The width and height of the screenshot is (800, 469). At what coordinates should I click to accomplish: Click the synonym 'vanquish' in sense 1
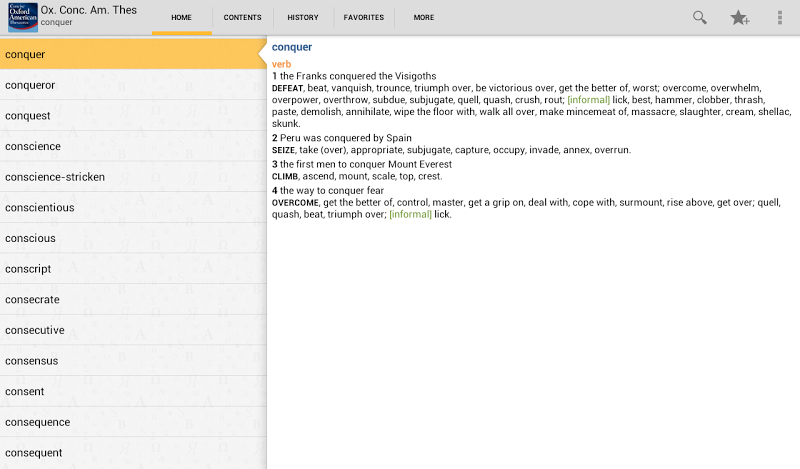[352, 88]
